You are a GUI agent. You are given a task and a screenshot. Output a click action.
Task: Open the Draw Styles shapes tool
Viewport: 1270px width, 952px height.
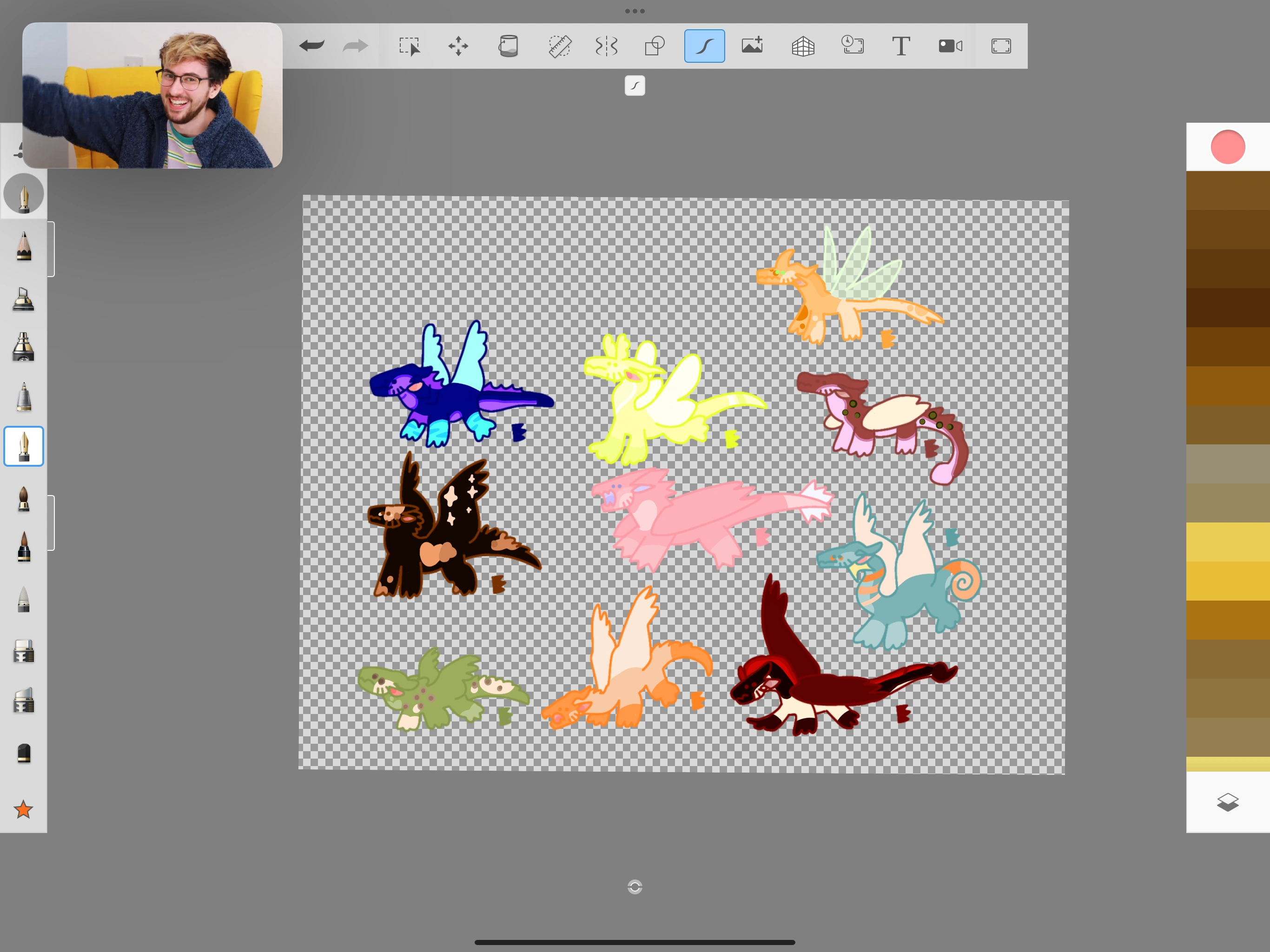coord(655,46)
